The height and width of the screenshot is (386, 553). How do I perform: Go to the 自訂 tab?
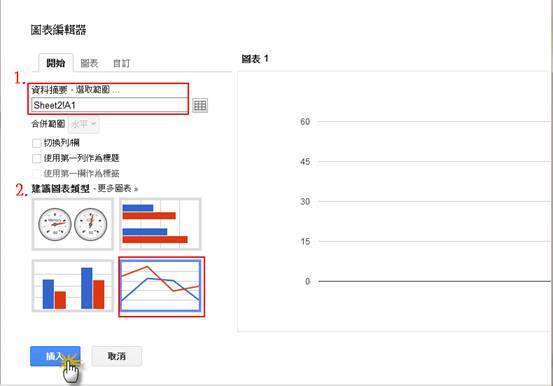click(x=121, y=64)
